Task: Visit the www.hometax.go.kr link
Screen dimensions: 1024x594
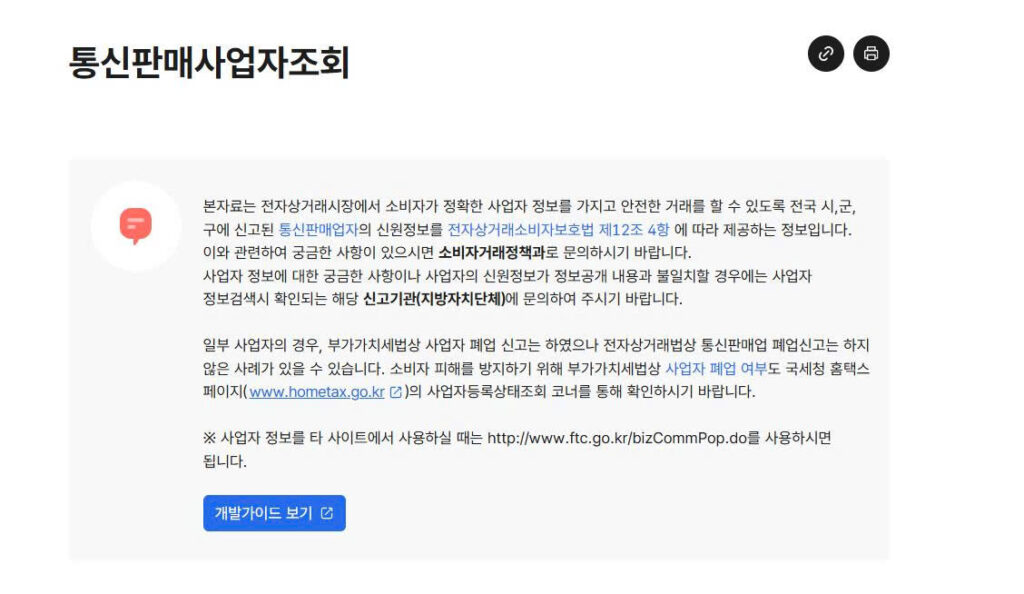Action: click(317, 392)
